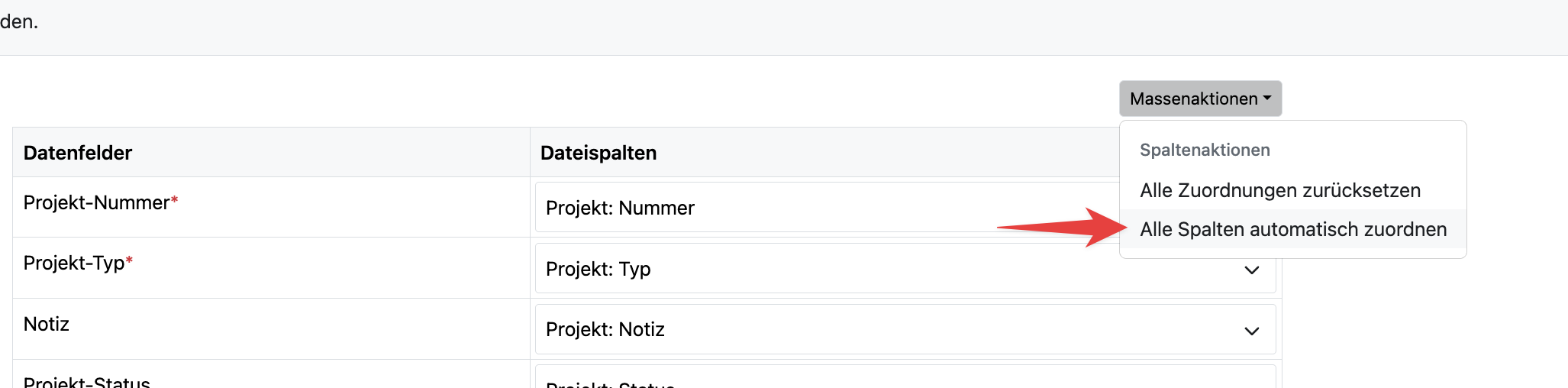
Task: Click the Projekt-Status field label
Action: pyautogui.click(x=87, y=382)
